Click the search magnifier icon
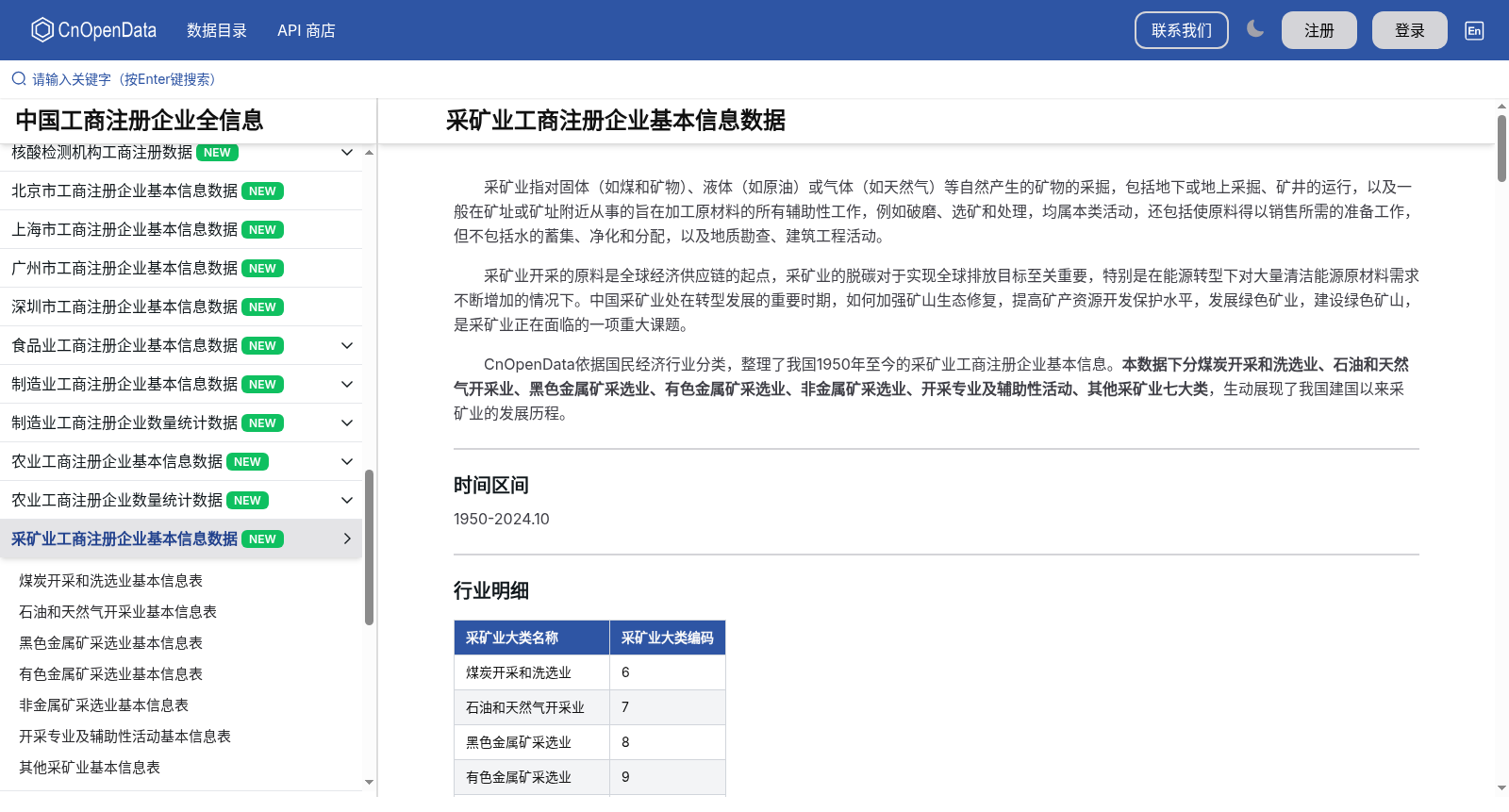 tap(19, 79)
